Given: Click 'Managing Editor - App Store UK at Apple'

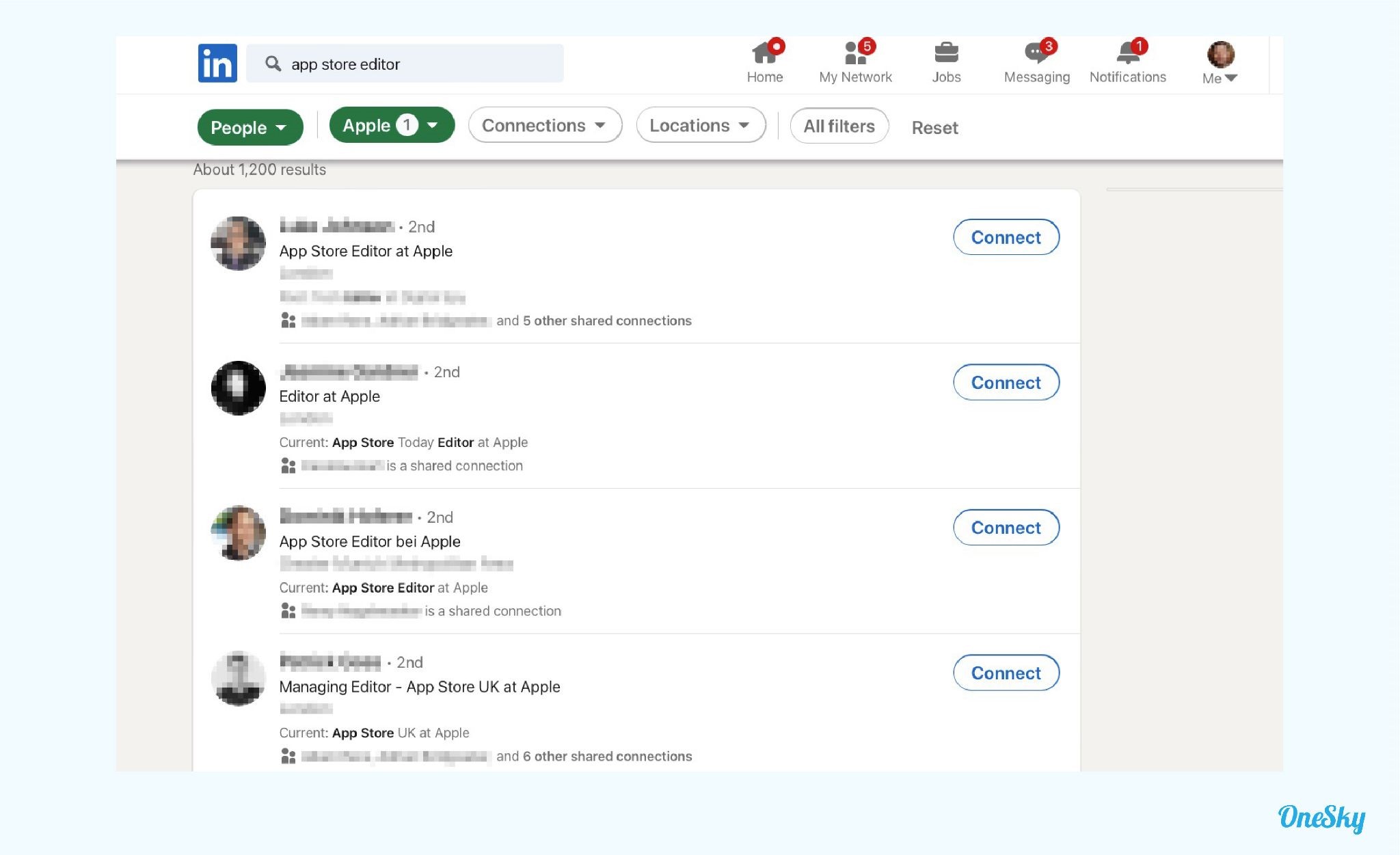Looking at the screenshot, I should 420,687.
